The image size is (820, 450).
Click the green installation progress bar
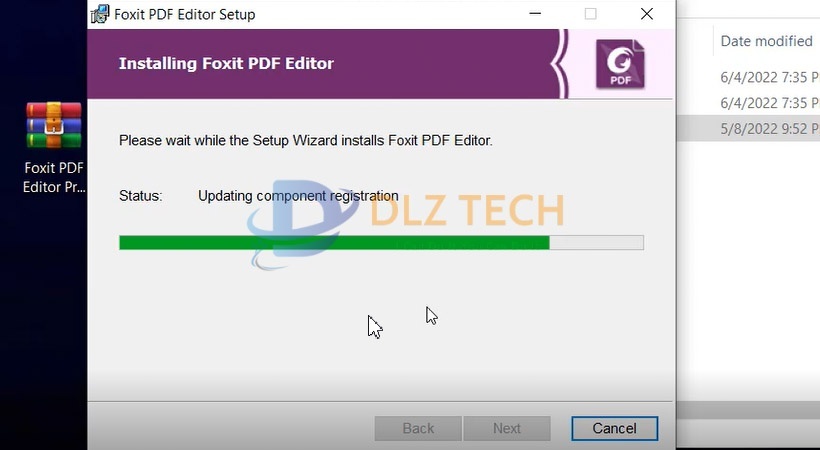coord(334,243)
